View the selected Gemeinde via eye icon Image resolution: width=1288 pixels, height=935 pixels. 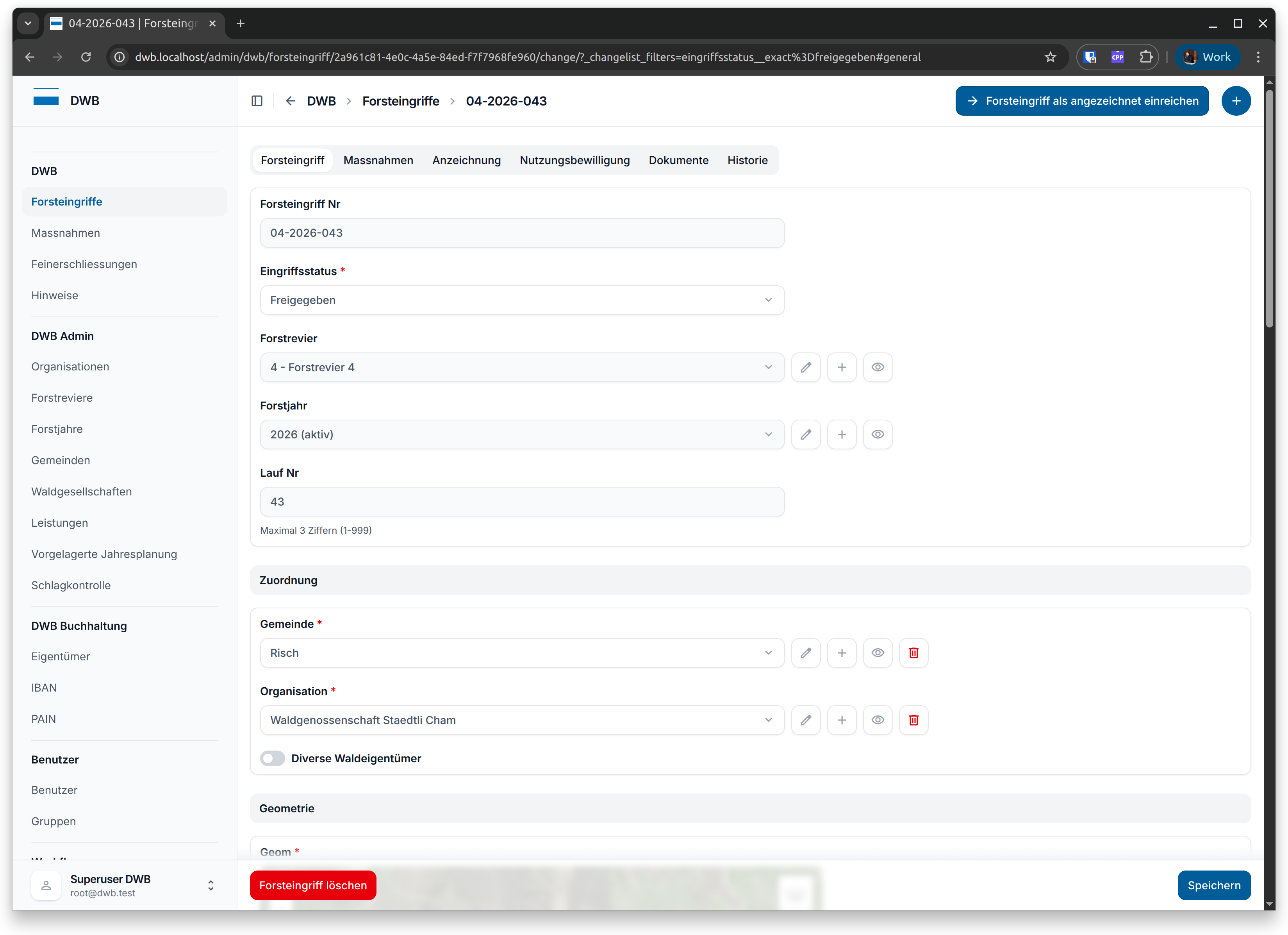pyautogui.click(x=878, y=653)
